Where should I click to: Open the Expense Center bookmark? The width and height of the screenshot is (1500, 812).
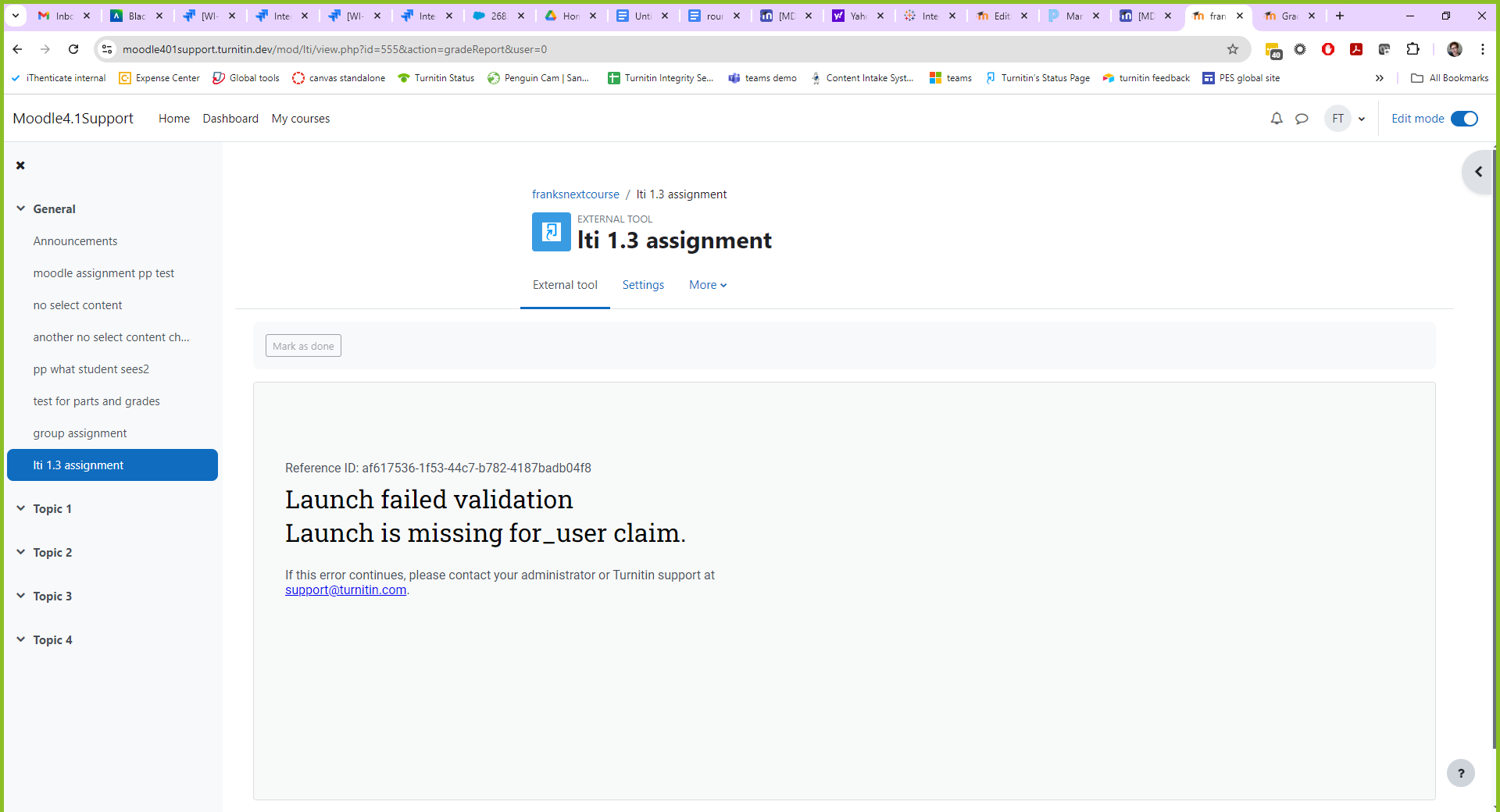tap(159, 78)
